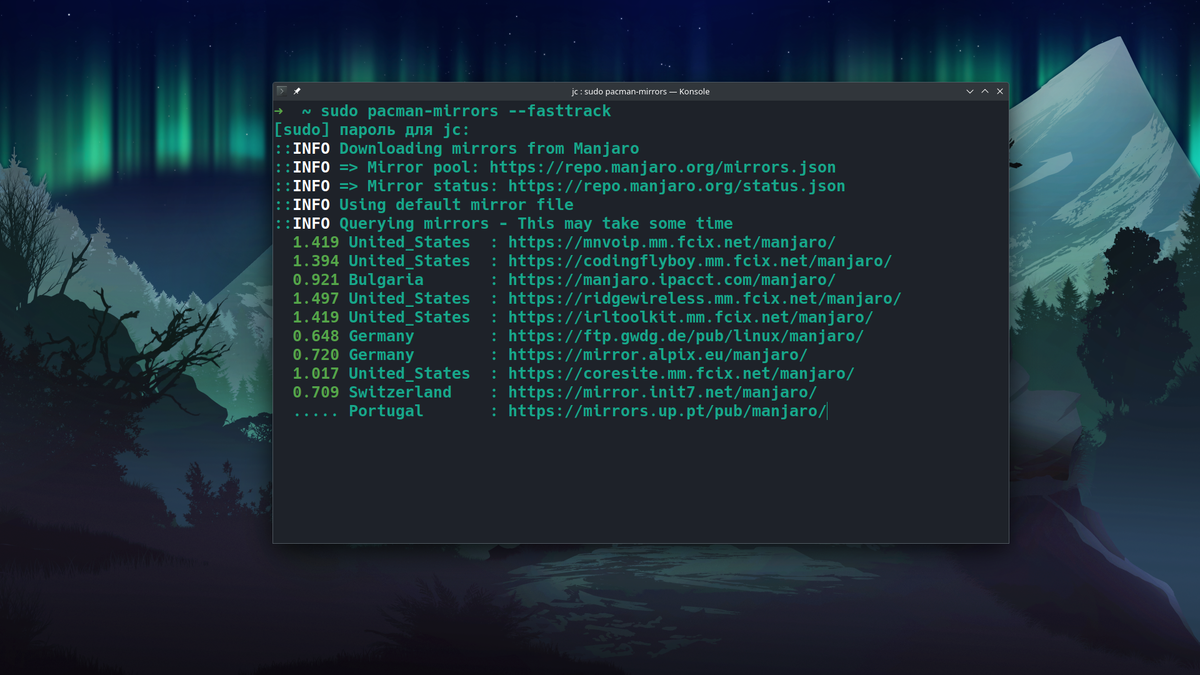The image size is (1200, 675).
Task: Click the response time value 1.394
Action: (316, 261)
